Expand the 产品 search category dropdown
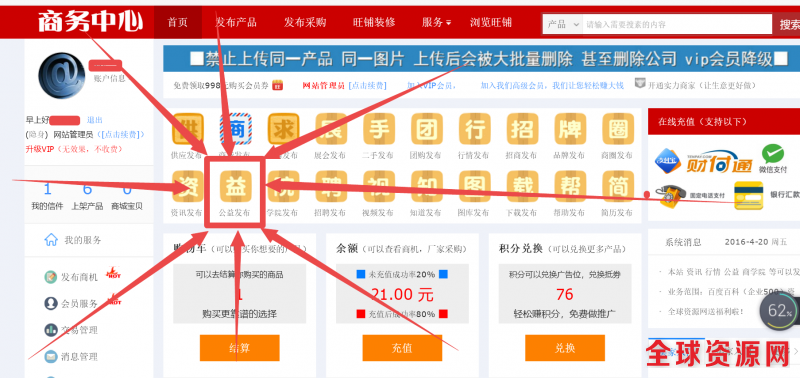Viewport: 800px width, 378px height. point(563,24)
